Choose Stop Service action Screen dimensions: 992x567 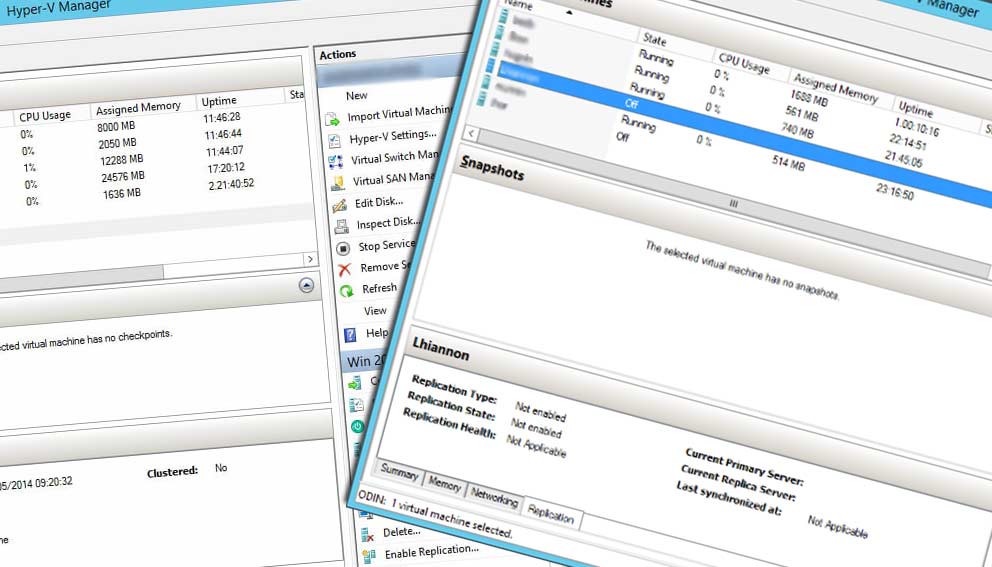click(387, 245)
